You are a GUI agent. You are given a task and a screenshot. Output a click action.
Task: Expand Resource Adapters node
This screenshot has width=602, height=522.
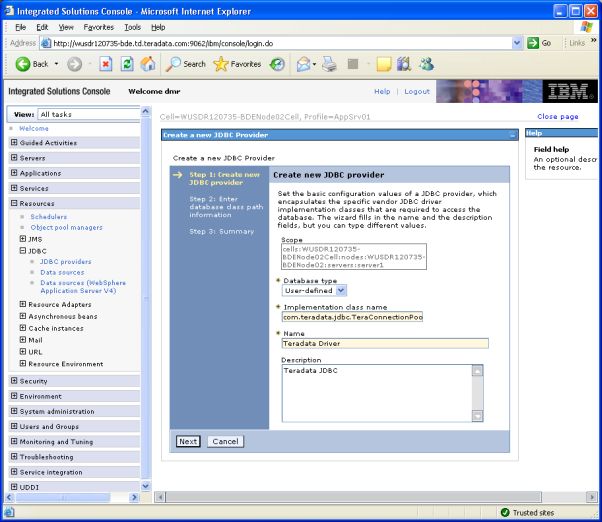(23, 304)
